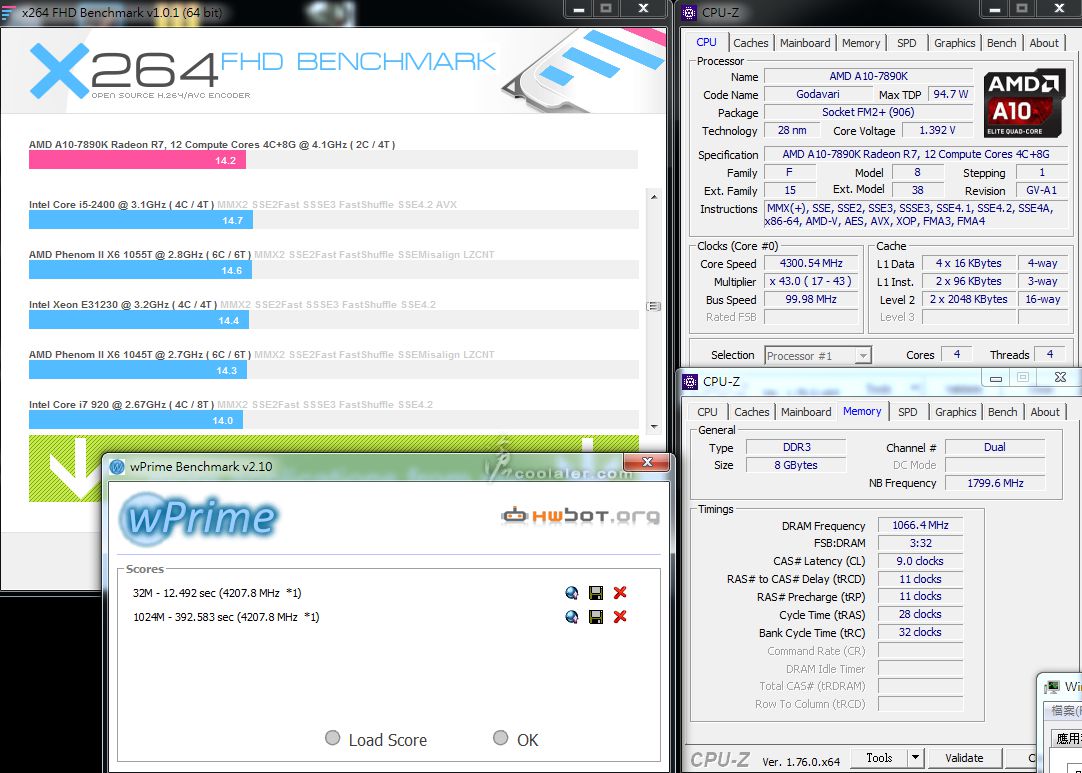Delete the 1024M score with red X
This screenshot has height=773, width=1082.
[620, 617]
